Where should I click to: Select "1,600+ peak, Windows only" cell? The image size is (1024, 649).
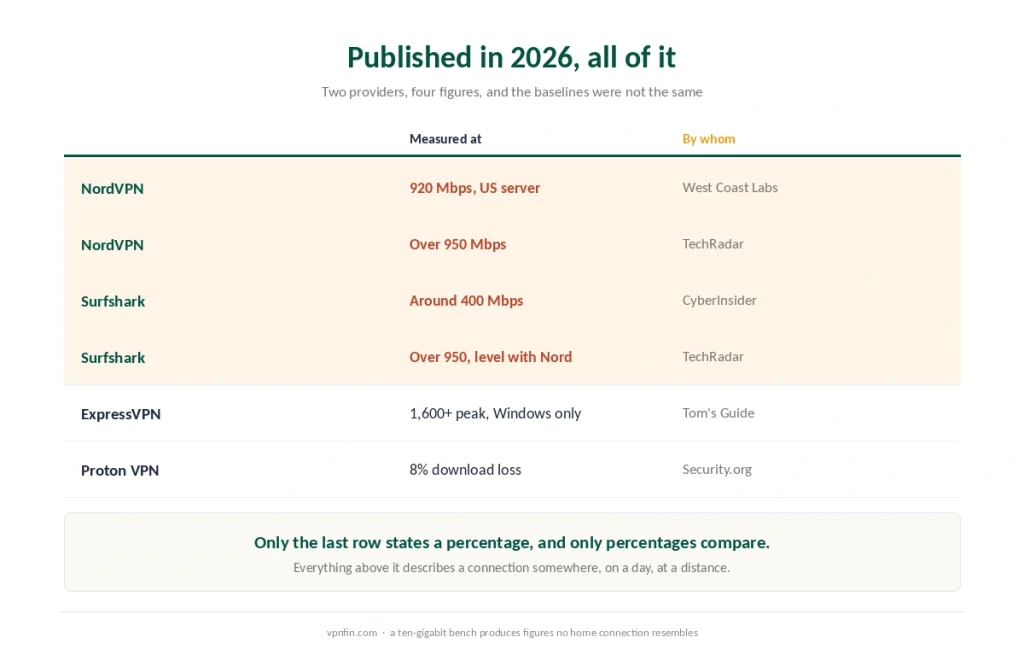(x=495, y=413)
